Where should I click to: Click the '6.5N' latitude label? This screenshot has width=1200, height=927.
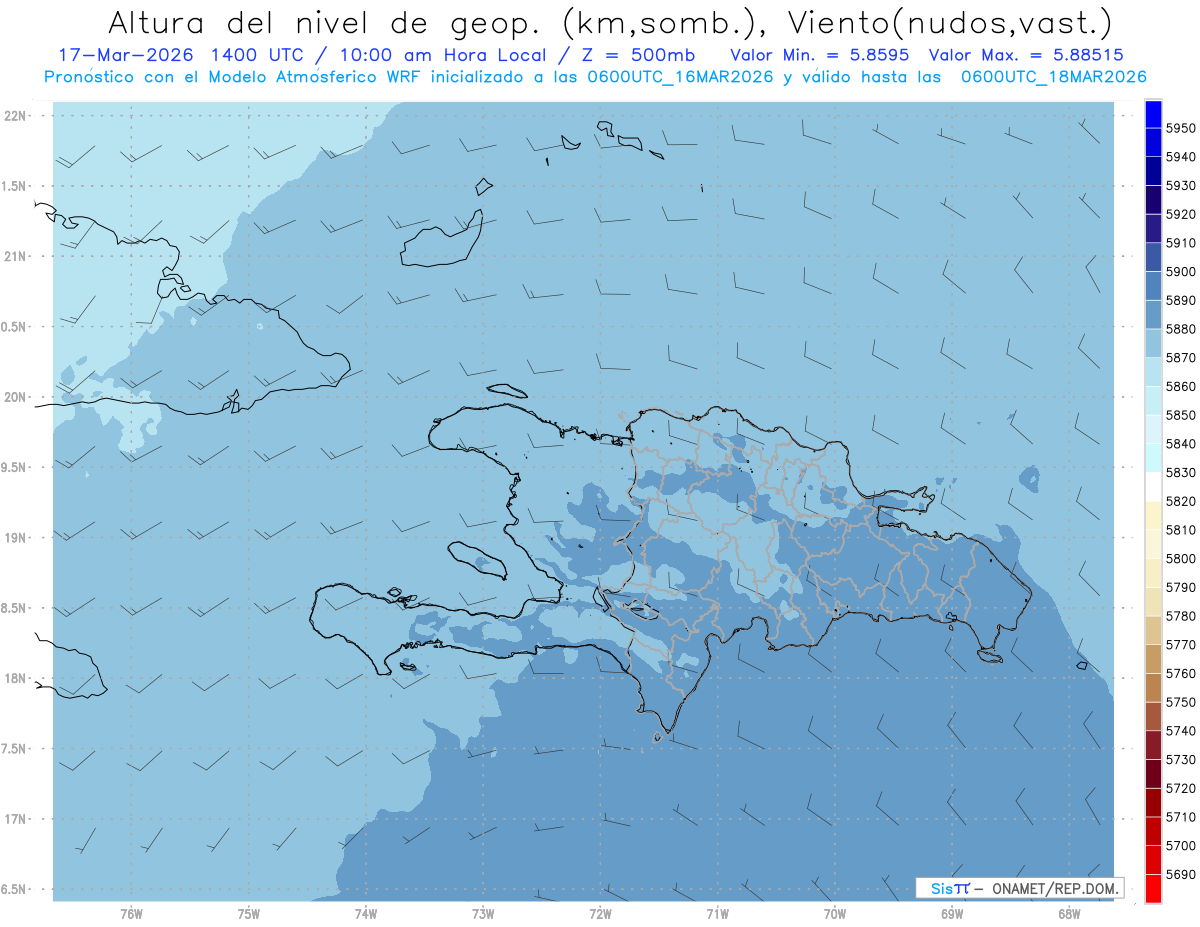(x=13, y=889)
